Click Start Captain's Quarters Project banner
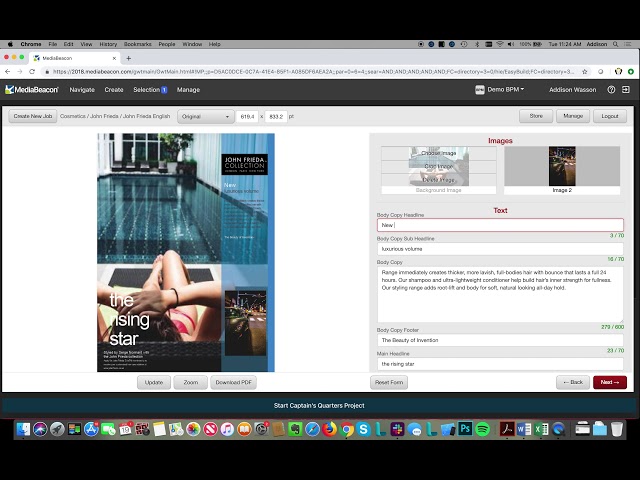Viewport: 640px width, 480px height. pos(319,406)
